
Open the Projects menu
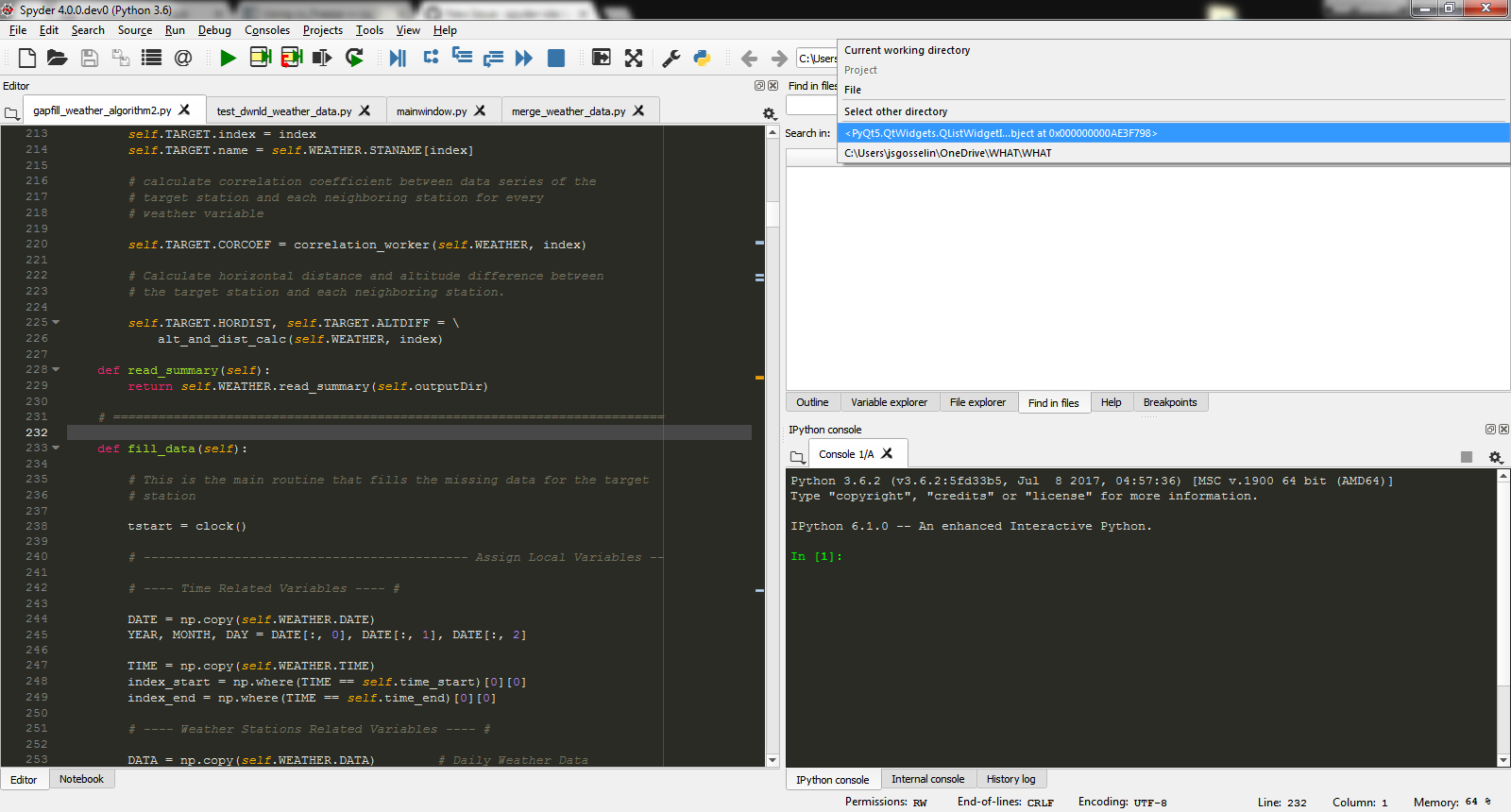[323, 30]
